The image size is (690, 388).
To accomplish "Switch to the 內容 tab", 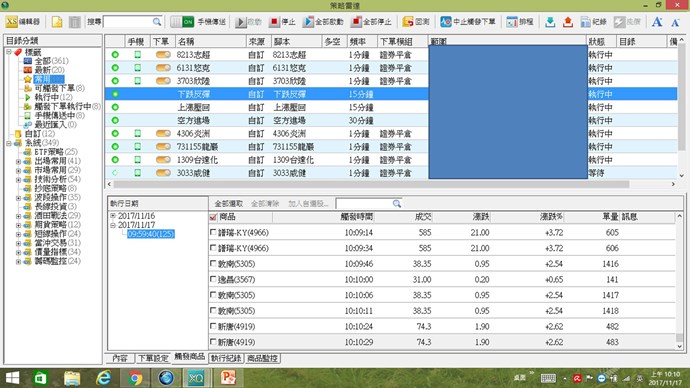I will 120,358.
